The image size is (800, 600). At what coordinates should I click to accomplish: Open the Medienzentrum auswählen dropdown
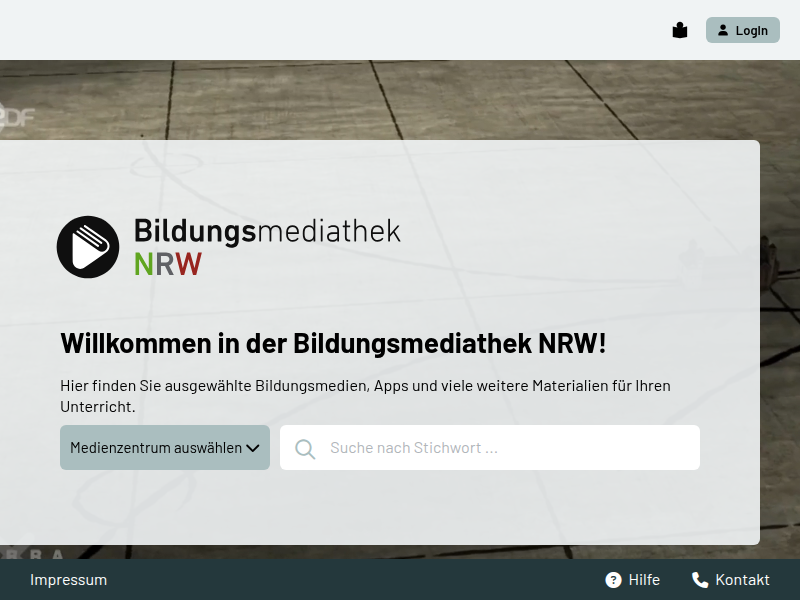(x=156, y=448)
